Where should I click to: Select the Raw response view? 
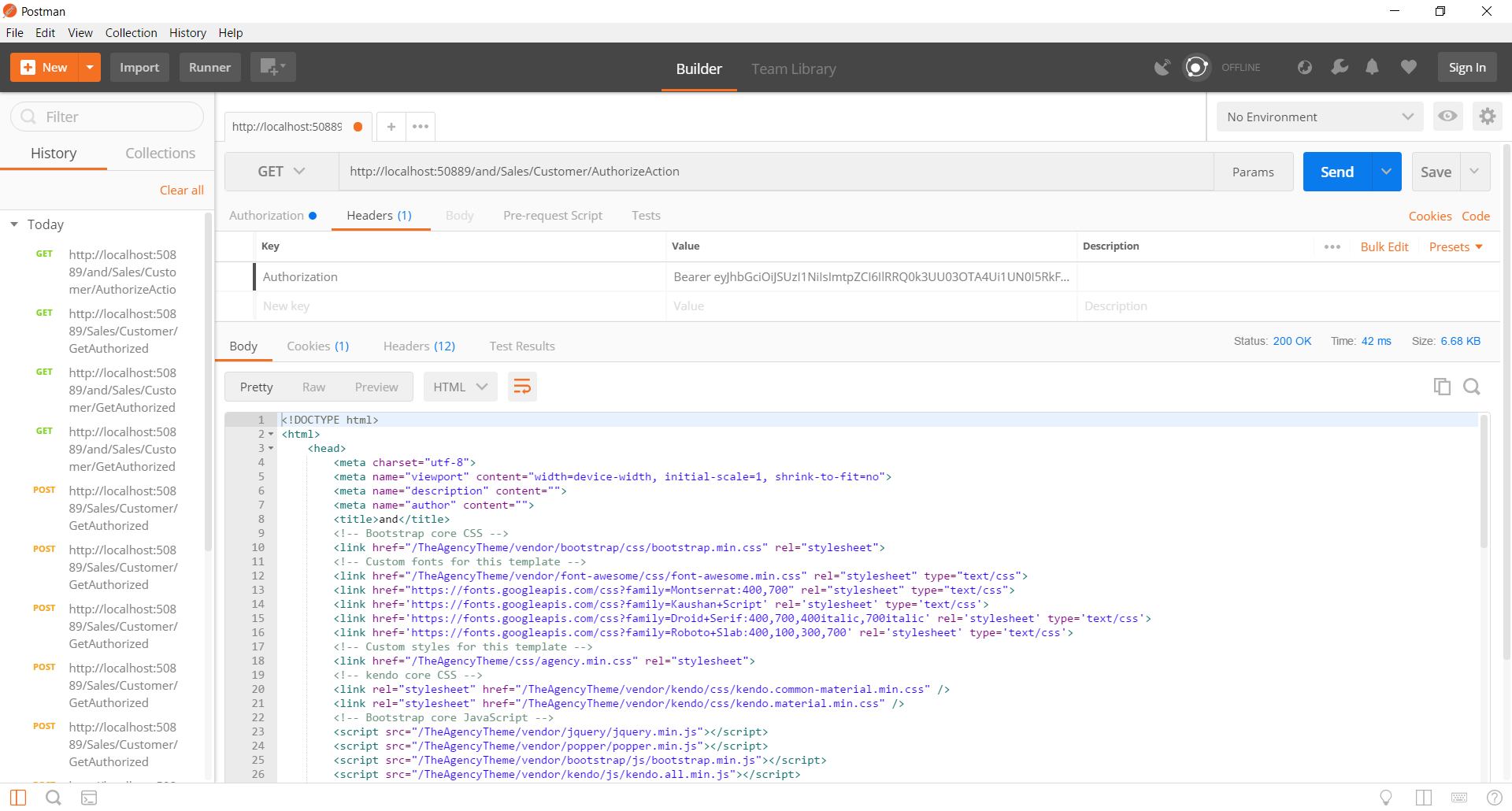313,387
